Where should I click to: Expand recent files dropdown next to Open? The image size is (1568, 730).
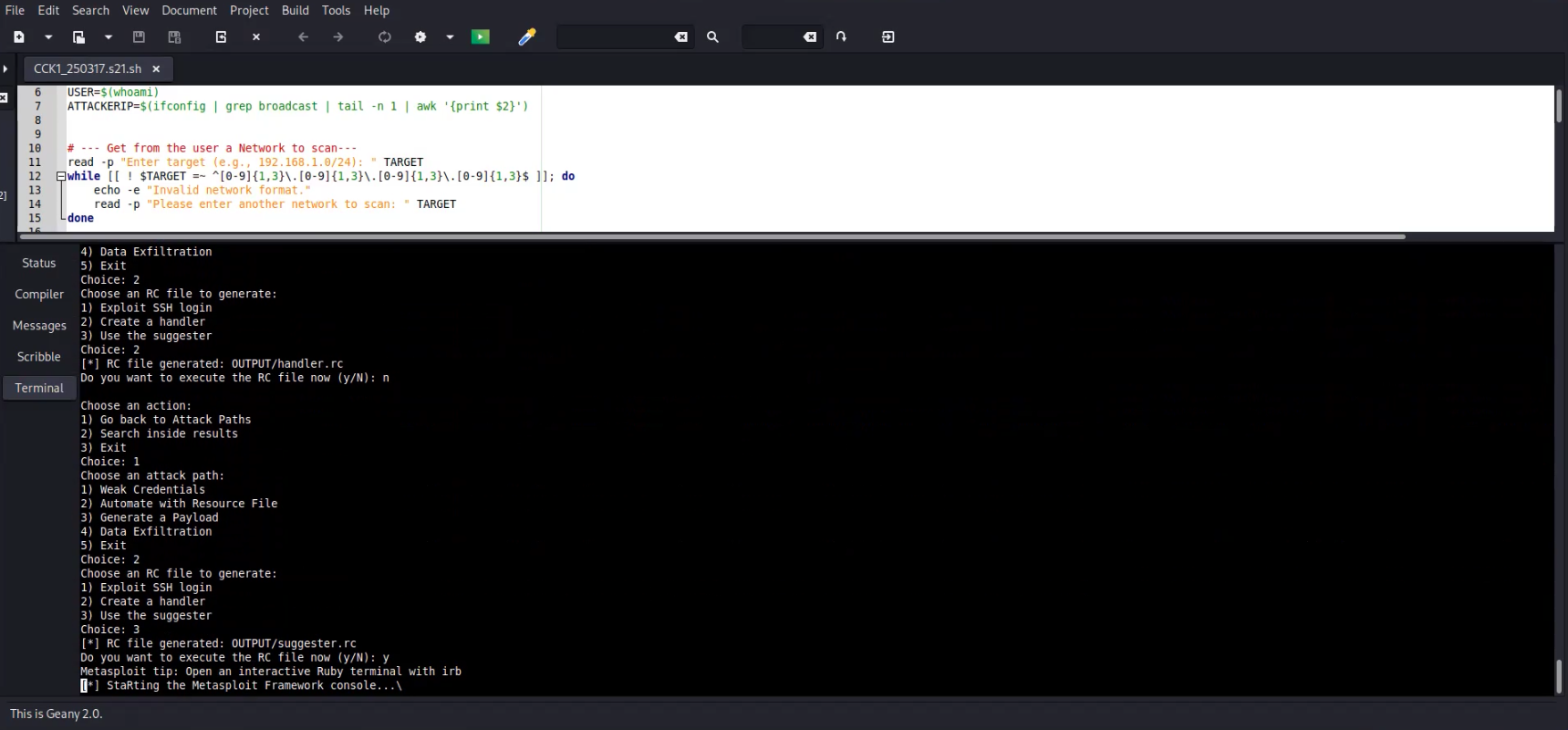pyautogui.click(x=109, y=37)
